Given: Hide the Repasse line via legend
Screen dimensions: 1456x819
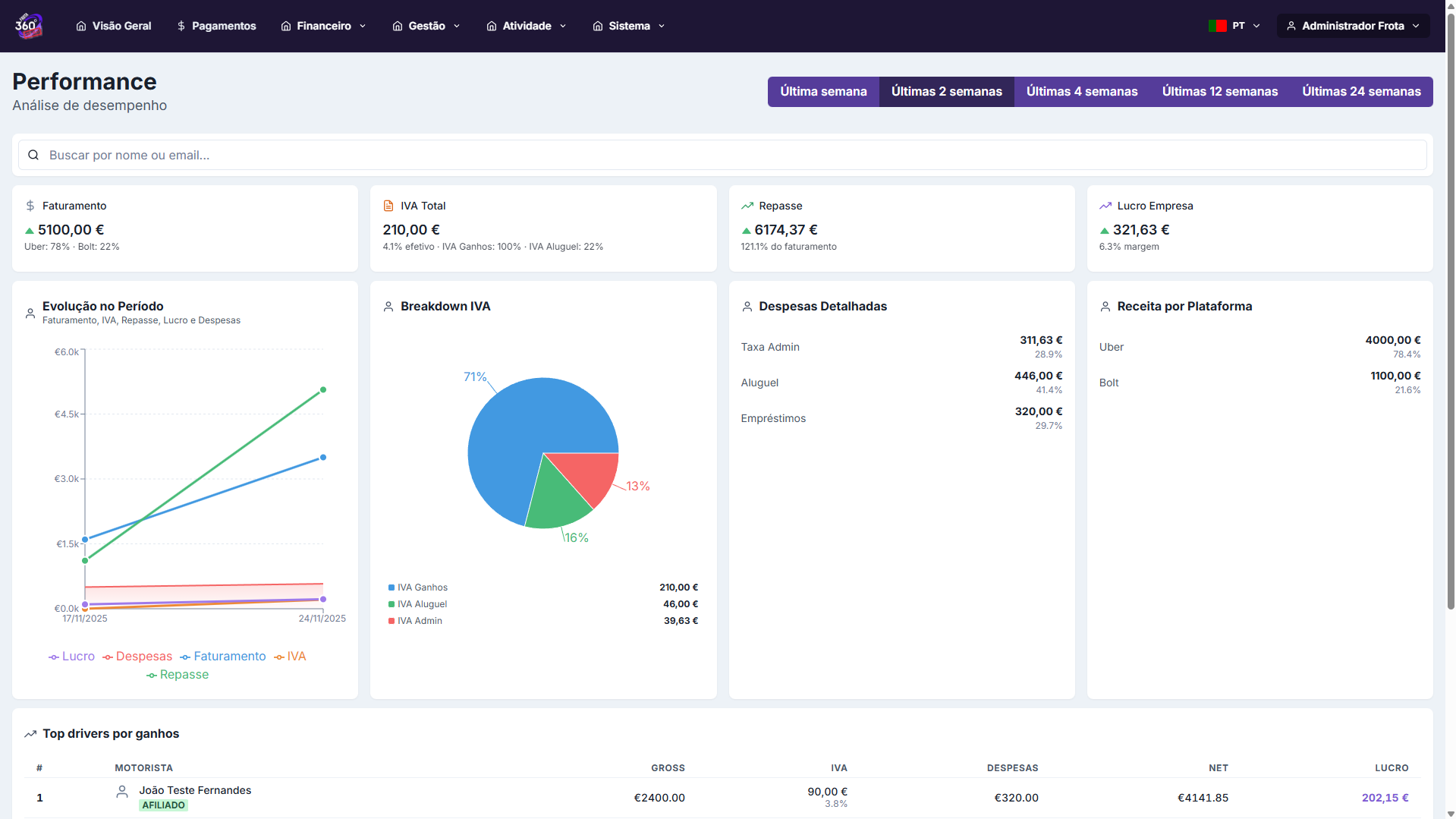Looking at the screenshot, I should (x=178, y=675).
